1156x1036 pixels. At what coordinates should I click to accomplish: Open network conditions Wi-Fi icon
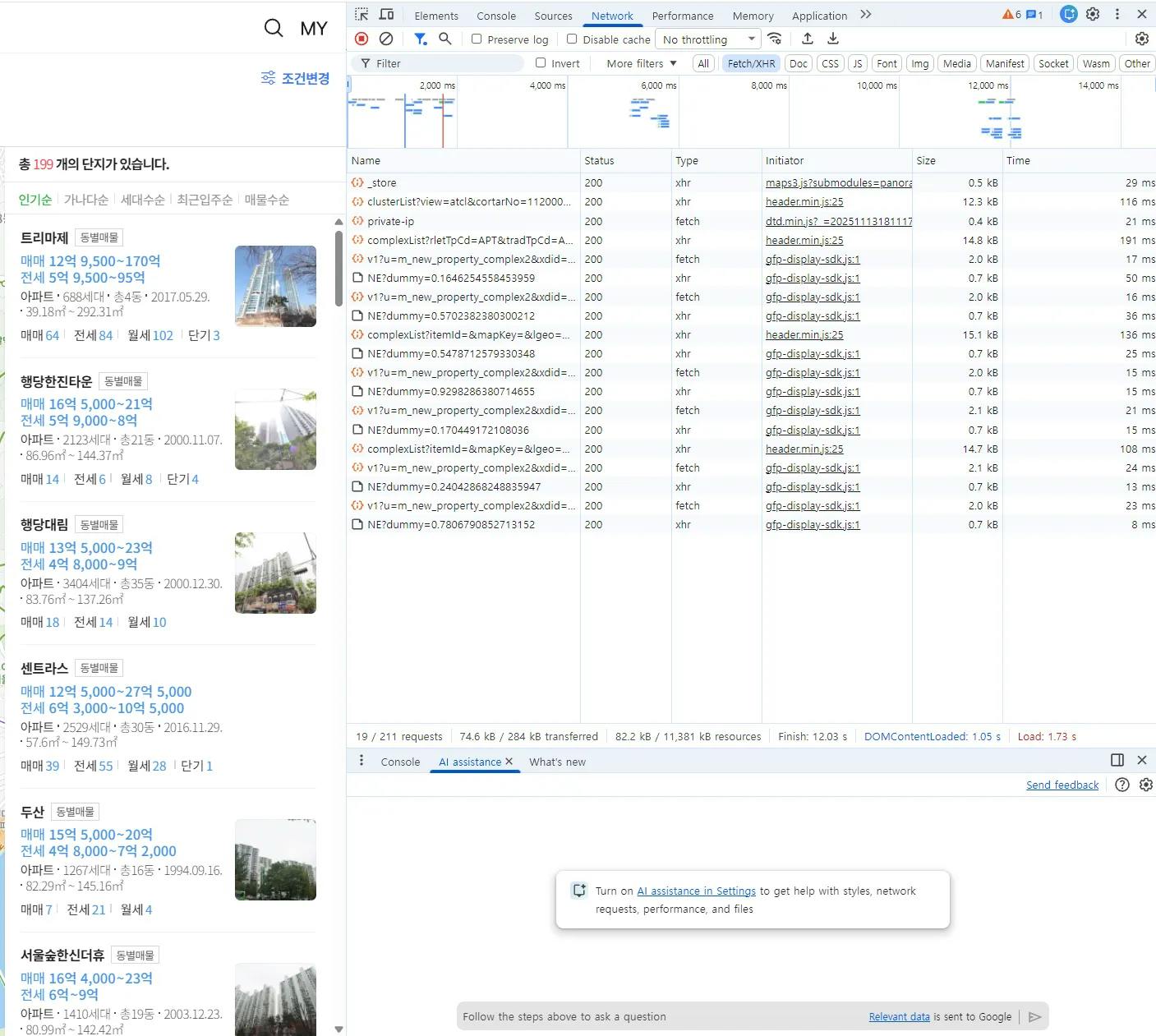[x=775, y=39]
